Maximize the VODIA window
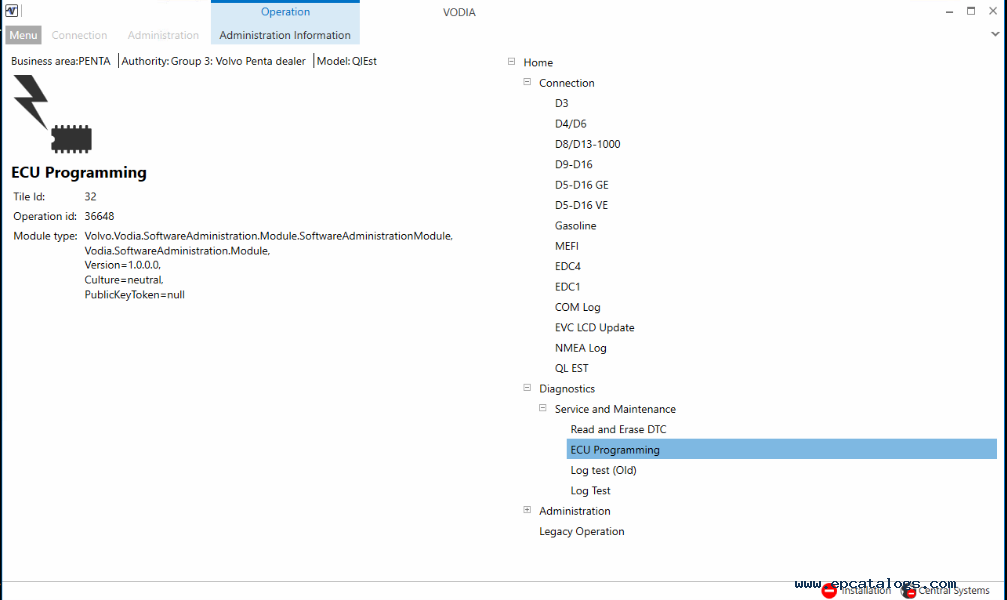The image size is (1007, 600). tap(971, 11)
